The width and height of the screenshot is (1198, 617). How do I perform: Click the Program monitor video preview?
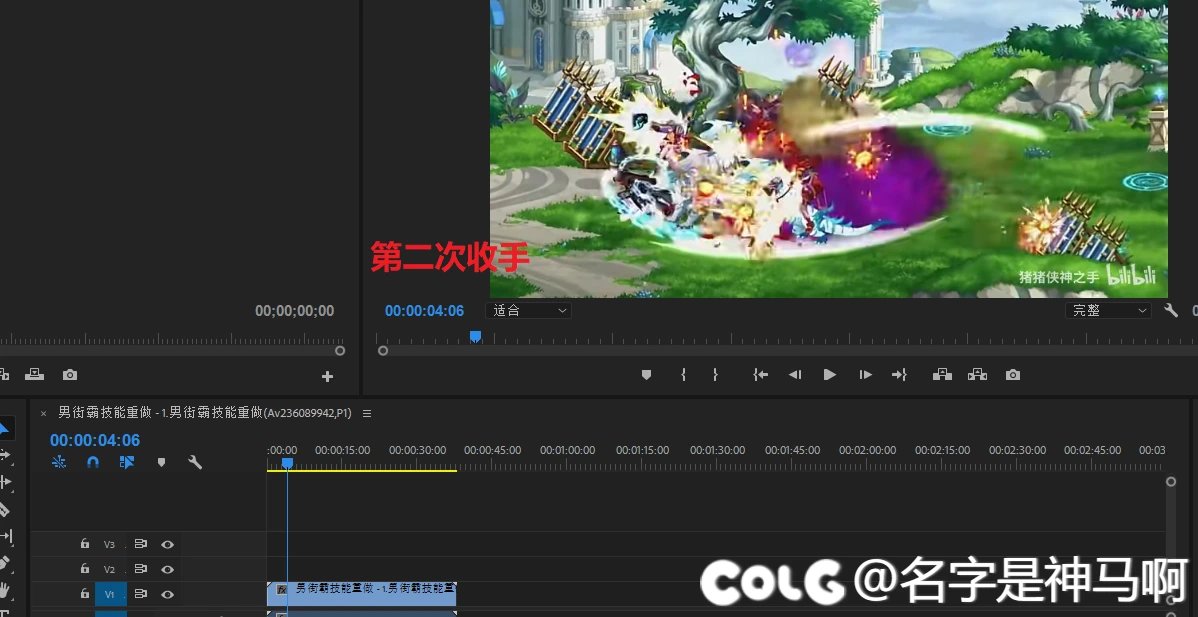coord(828,149)
